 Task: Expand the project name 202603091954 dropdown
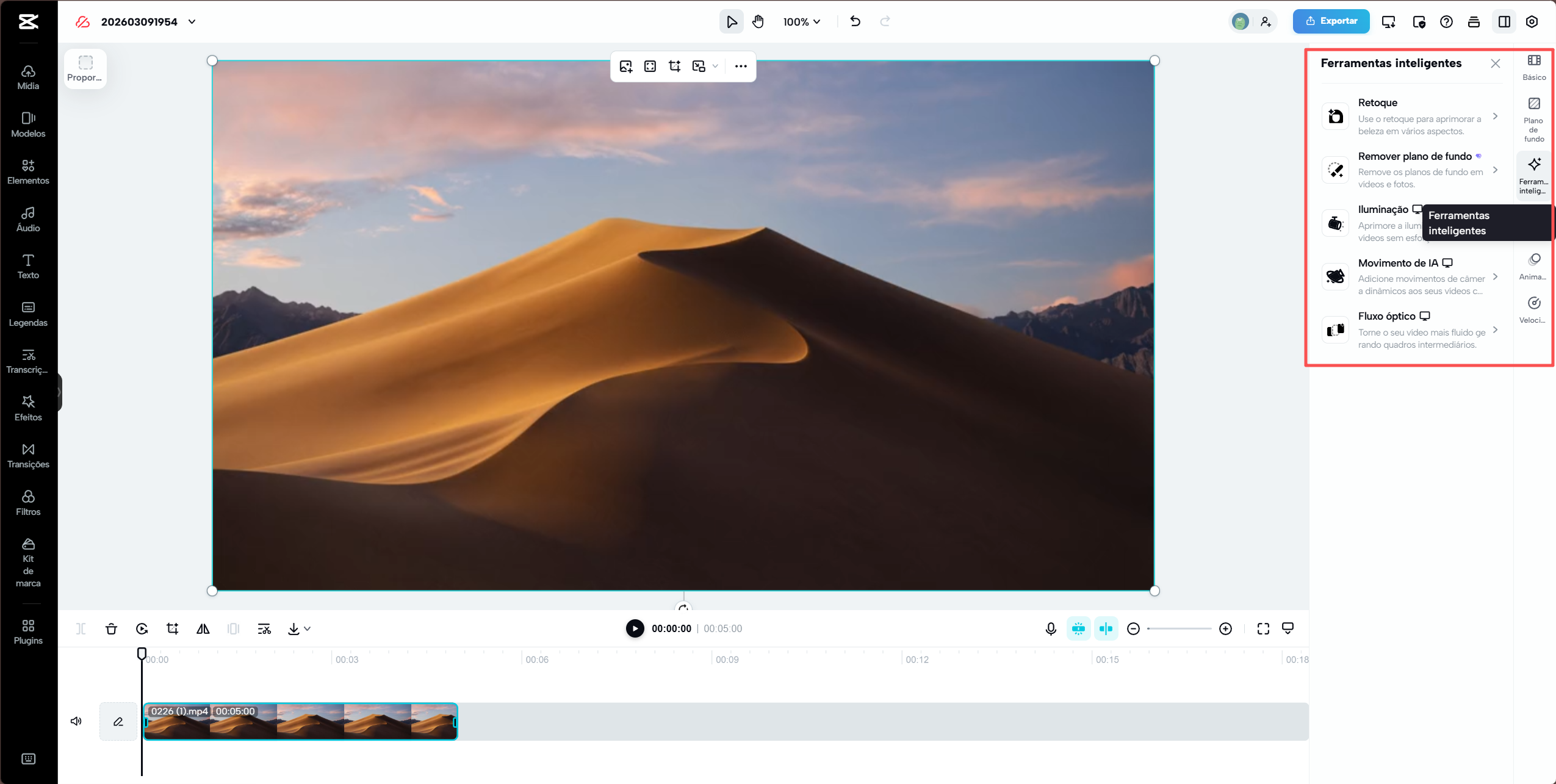point(193,21)
